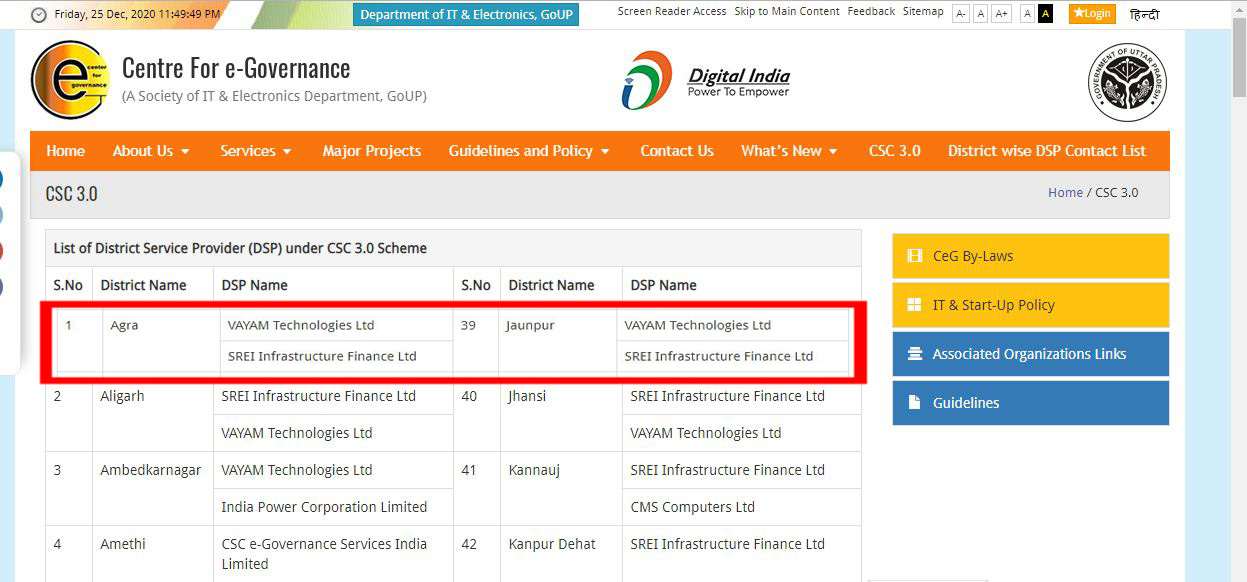Viewport: 1247px width, 582px height.
Task: Click the Government of Uttar Pradesh emblem
Action: 1128,83
